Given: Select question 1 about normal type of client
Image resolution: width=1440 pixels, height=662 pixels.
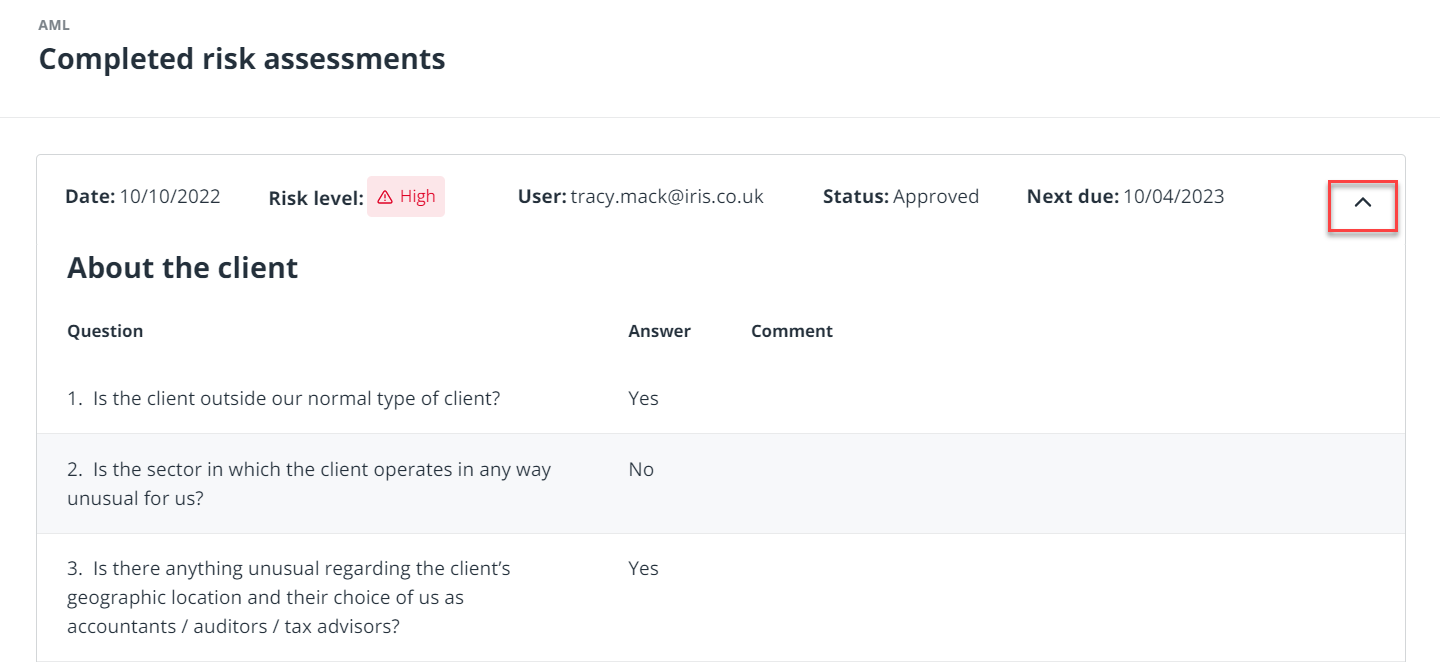Looking at the screenshot, I should 284,398.
